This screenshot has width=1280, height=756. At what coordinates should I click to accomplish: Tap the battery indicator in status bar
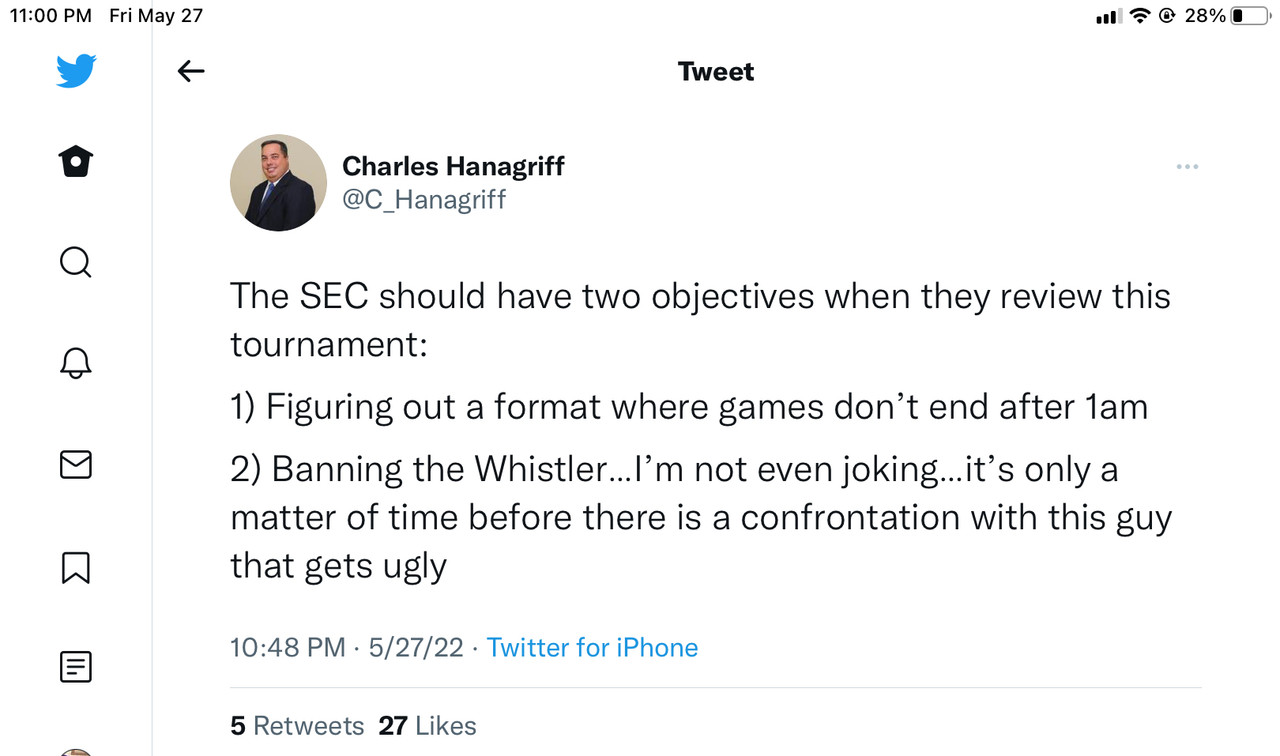1249,16
